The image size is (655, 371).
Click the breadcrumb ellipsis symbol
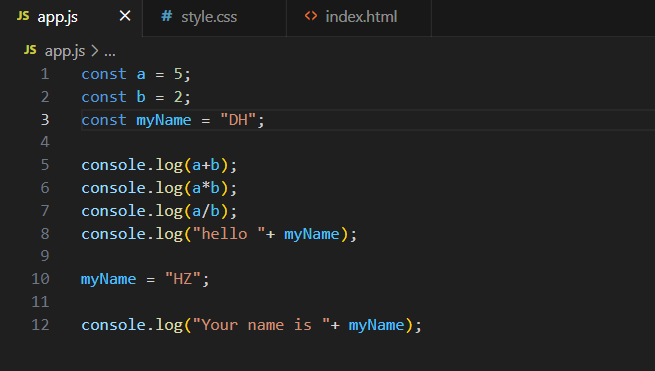point(109,53)
